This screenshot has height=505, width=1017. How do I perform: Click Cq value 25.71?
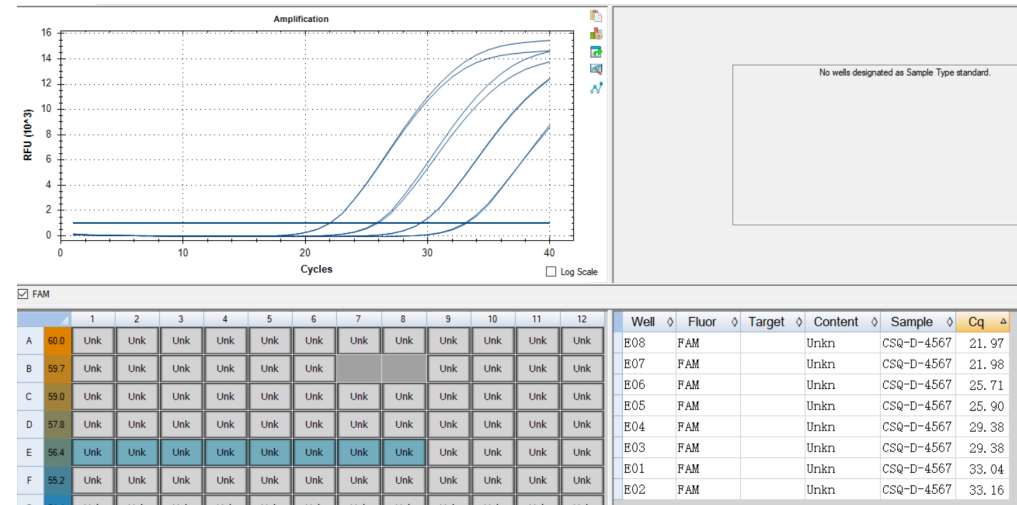point(988,385)
